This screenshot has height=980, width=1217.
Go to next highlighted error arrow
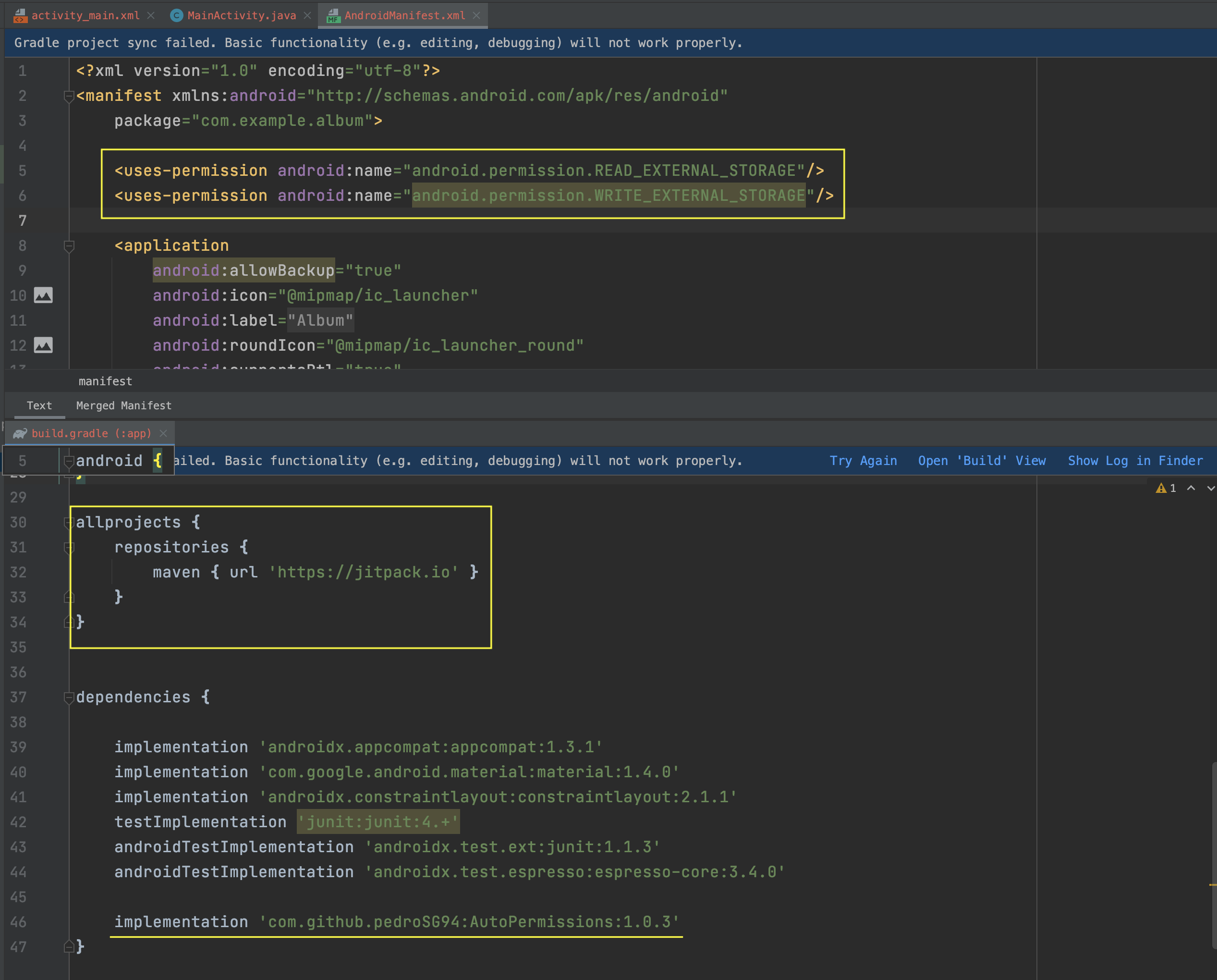[x=1210, y=488]
